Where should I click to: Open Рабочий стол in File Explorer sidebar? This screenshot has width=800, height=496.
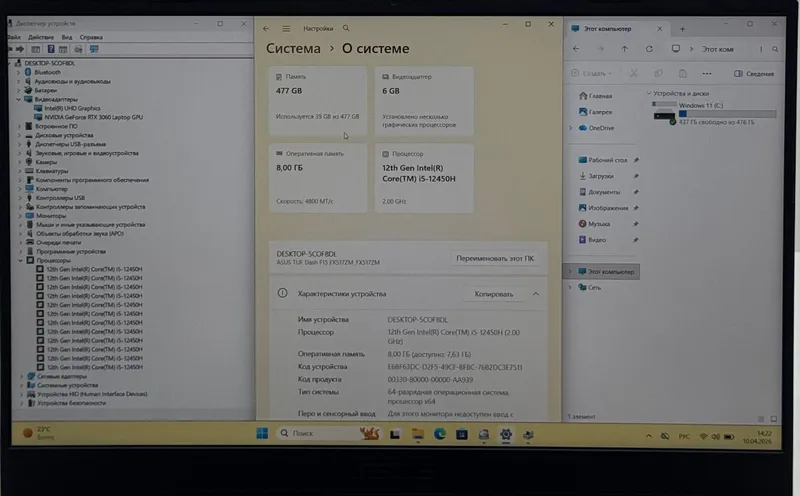tap(603, 160)
